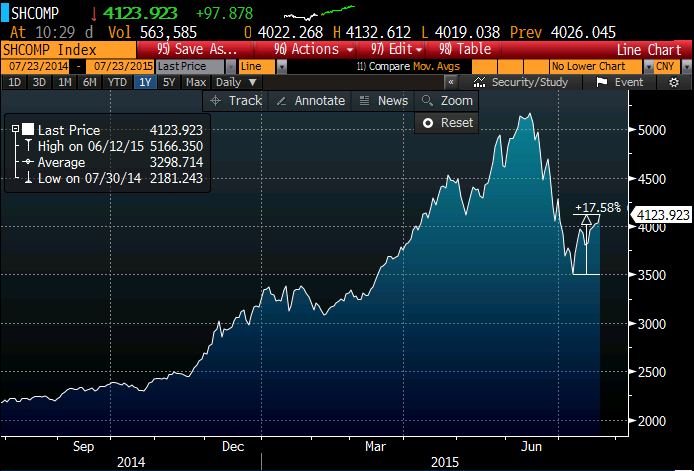Collapse panel with double-left chevron

[452, 82]
